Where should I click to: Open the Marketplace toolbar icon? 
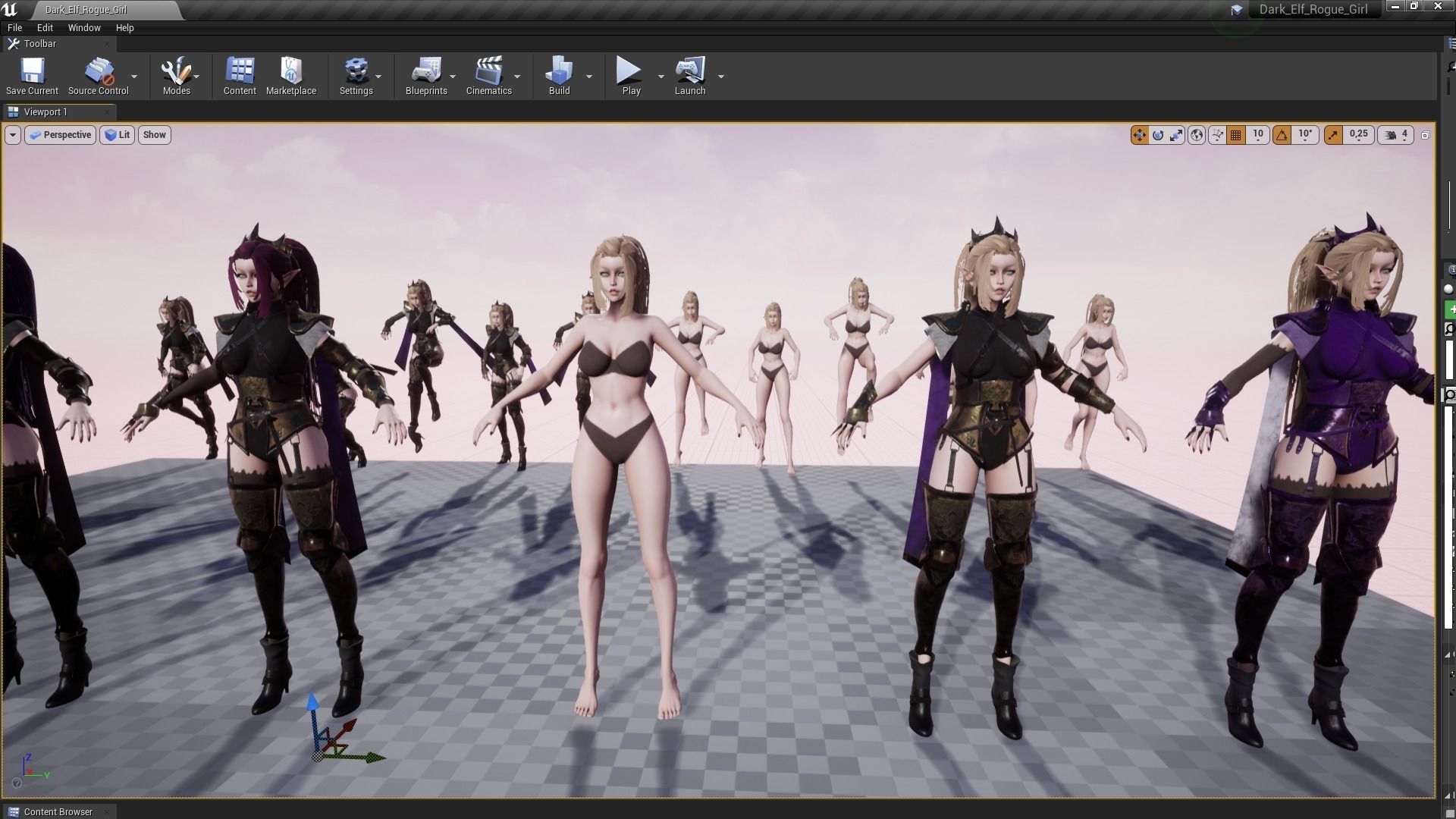click(x=291, y=76)
